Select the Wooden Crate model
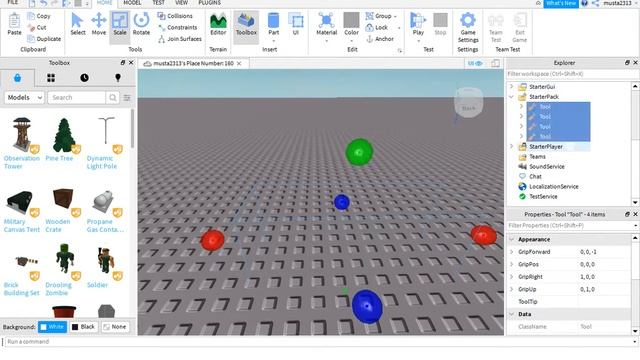Image resolution: width=640 pixels, height=360 pixels. tap(63, 211)
